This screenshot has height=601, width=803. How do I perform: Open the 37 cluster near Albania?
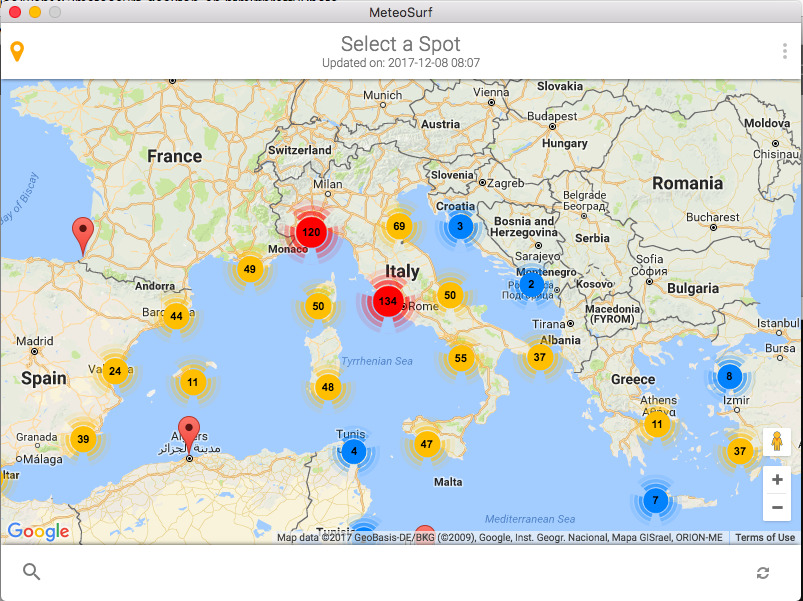540,357
